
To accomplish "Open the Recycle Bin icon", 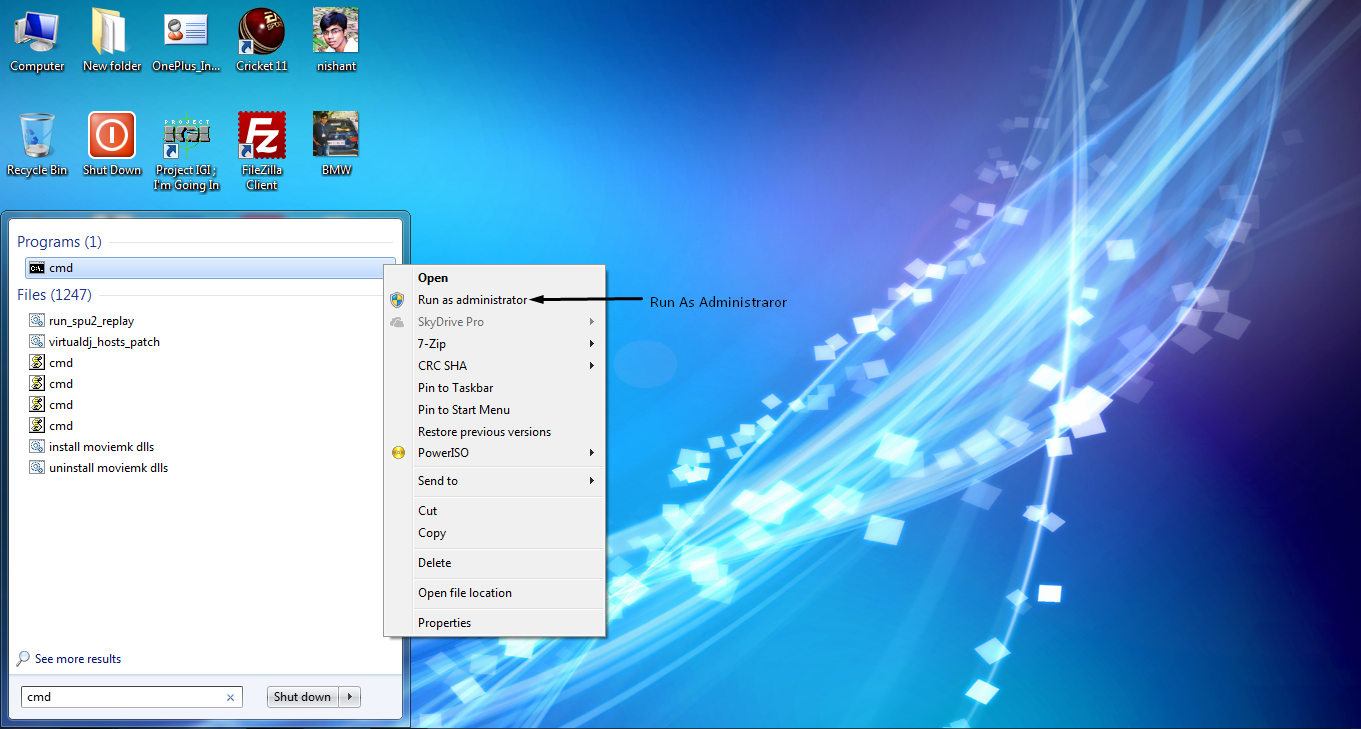I will pyautogui.click(x=37, y=145).
